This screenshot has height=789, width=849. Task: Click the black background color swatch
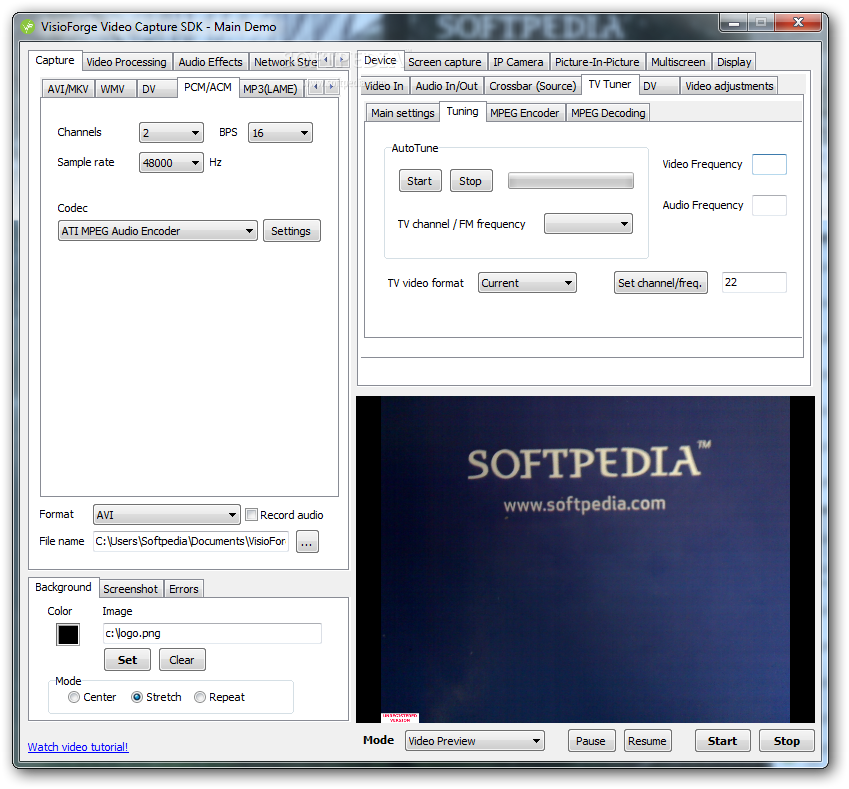pos(68,635)
